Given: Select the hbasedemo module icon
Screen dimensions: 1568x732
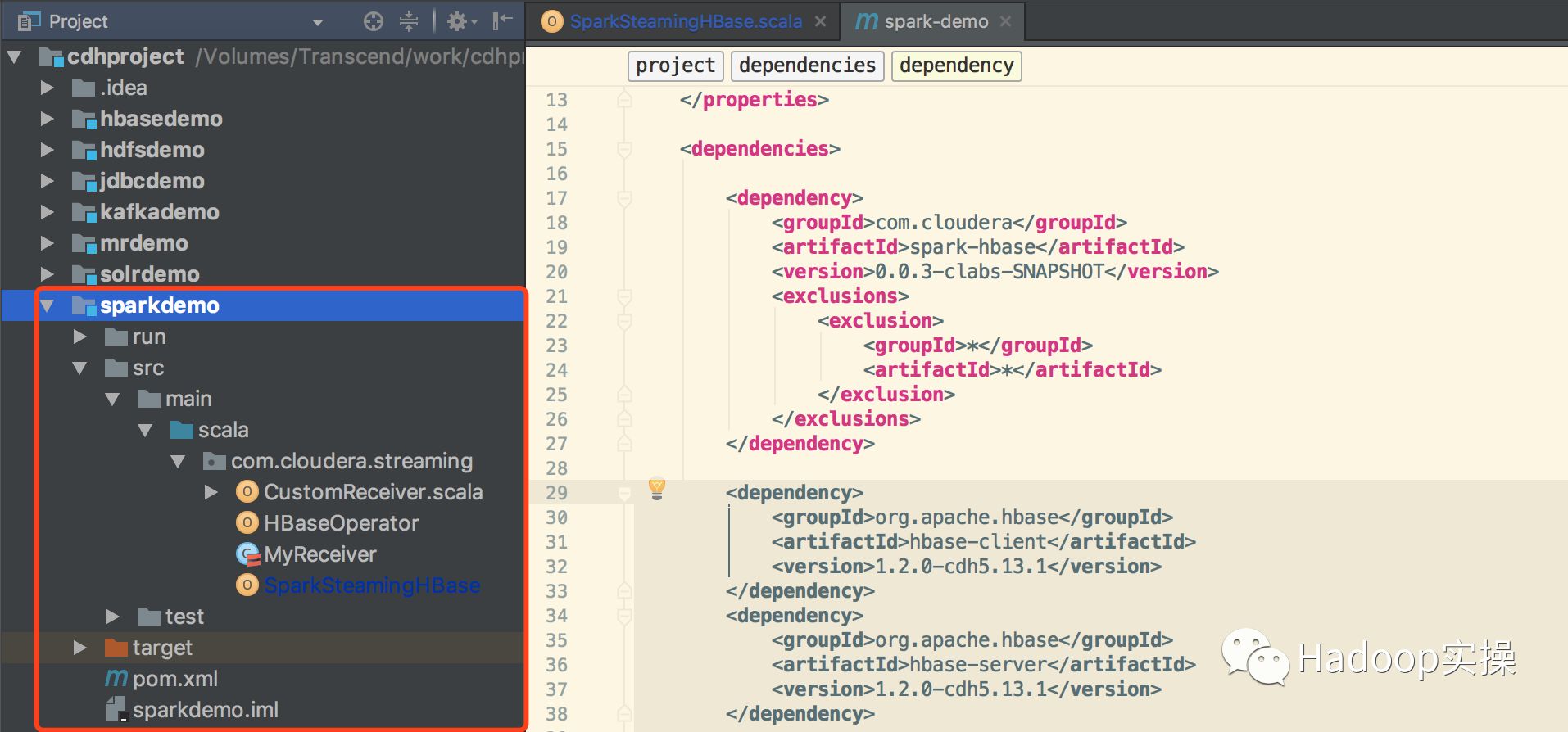Looking at the screenshot, I should pyautogui.click(x=84, y=120).
